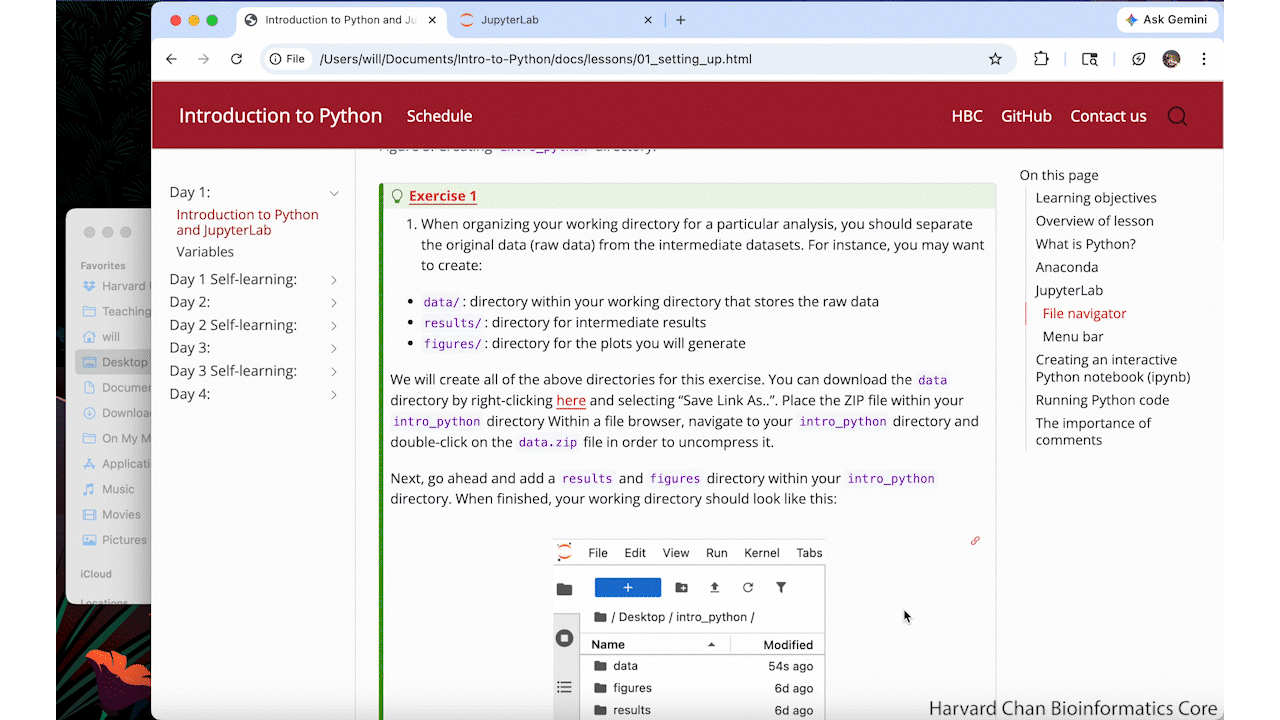The height and width of the screenshot is (720, 1280).
Task: Expand the Day 3 Self-learning section
Action: [334, 371]
